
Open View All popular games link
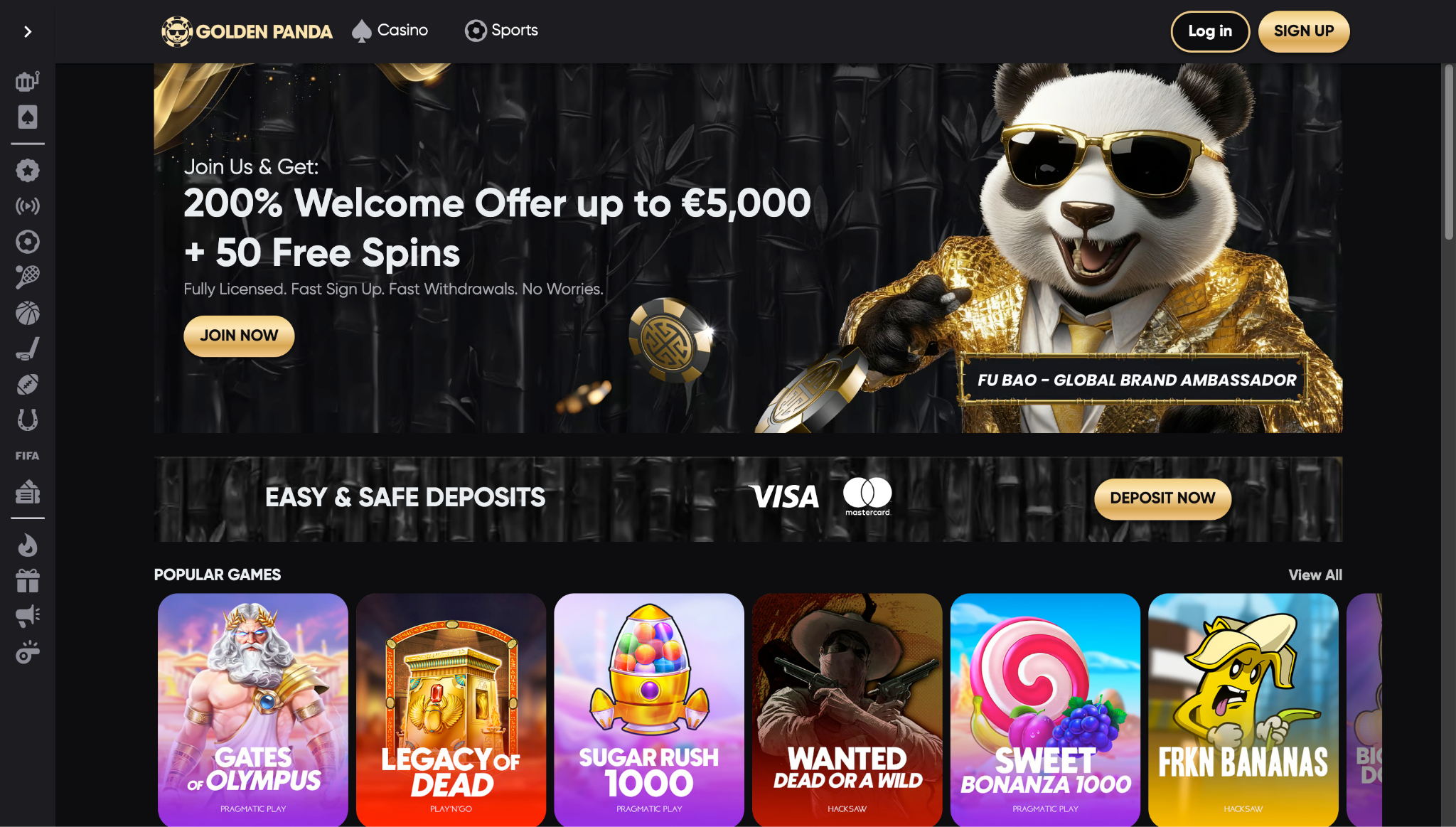coord(1315,575)
